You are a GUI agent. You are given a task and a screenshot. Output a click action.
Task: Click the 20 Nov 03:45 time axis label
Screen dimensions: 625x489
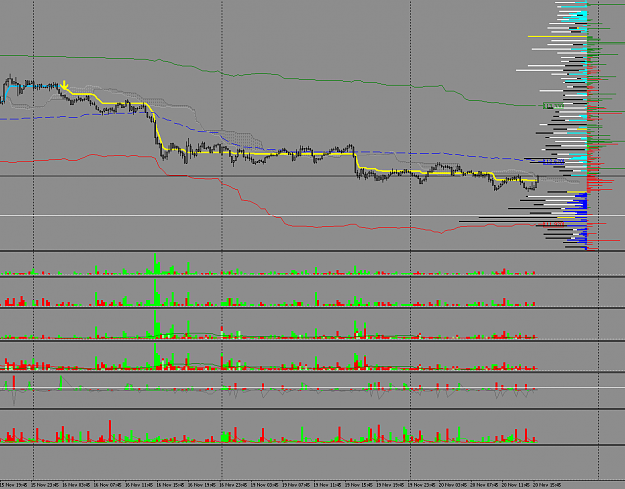tap(453, 485)
